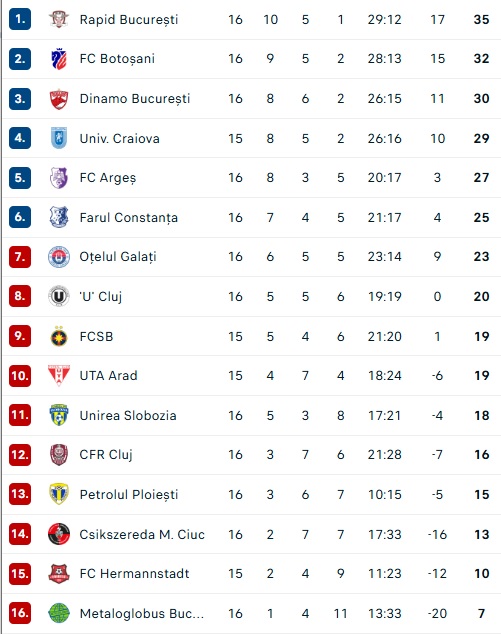
Task: Click the FC Botoșani team logo
Action: tap(59, 59)
